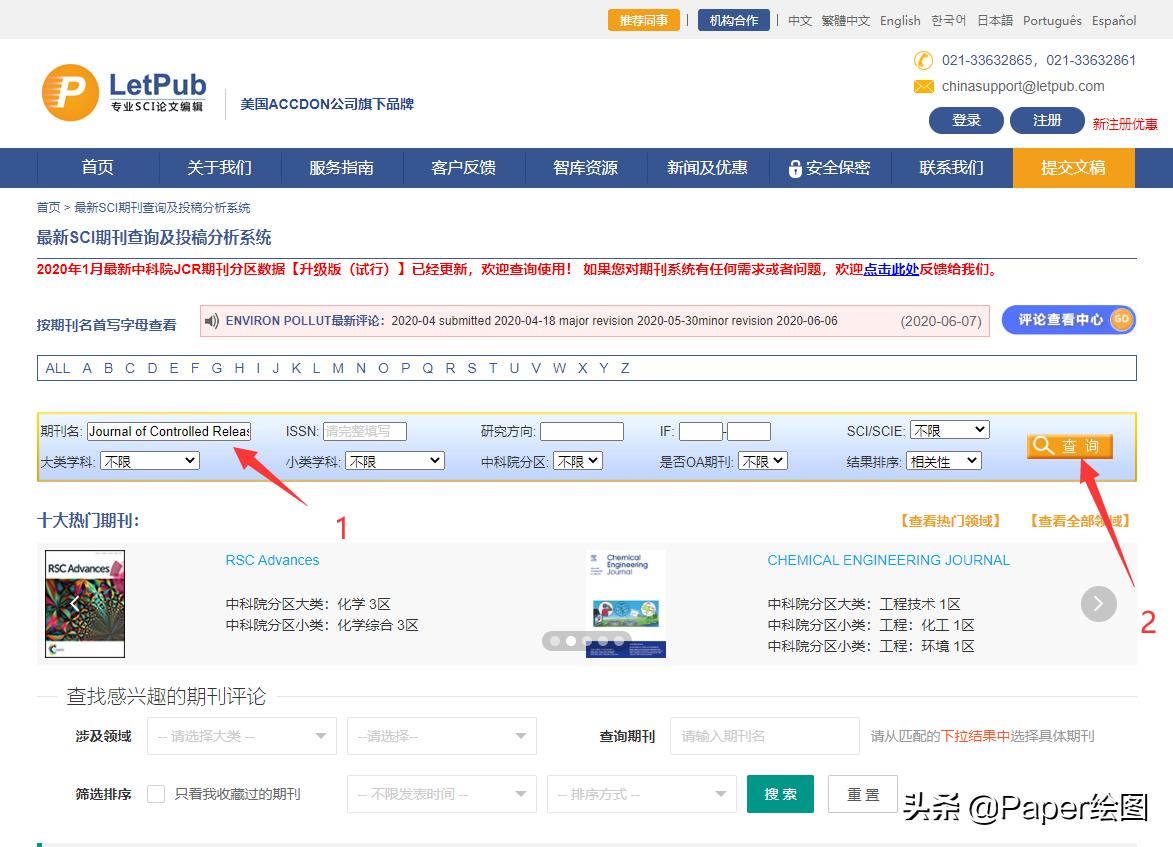Click the GO icon in 评论查看中心

(x=1121, y=320)
